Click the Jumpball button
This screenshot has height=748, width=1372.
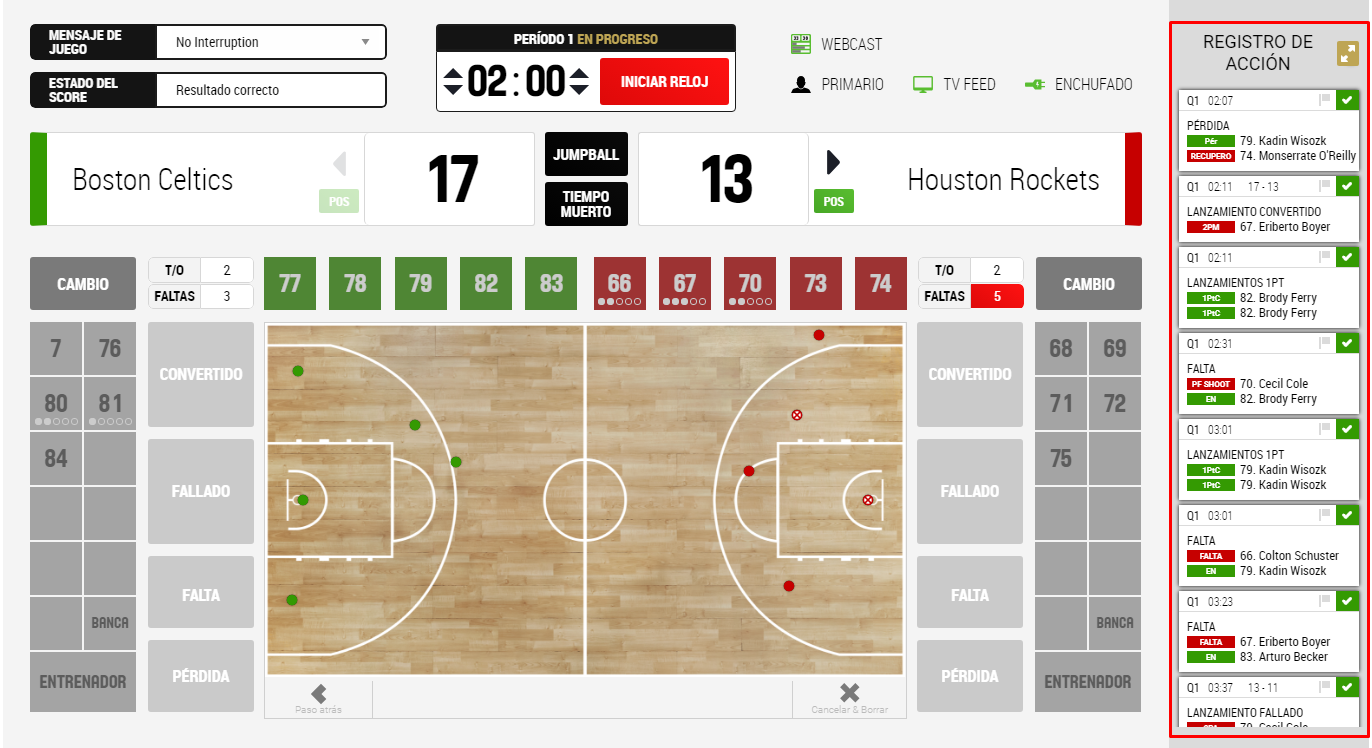[x=586, y=154]
